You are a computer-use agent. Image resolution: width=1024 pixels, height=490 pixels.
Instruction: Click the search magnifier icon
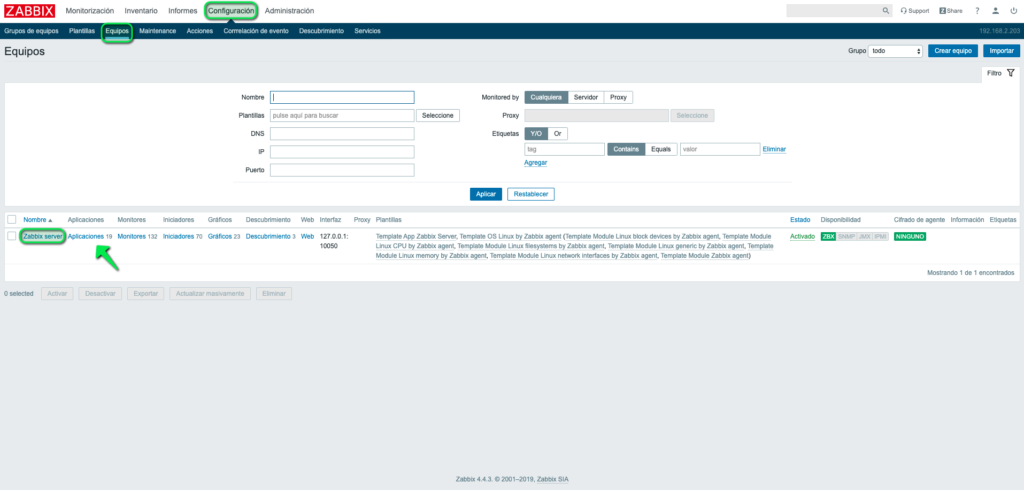click(x=886, y=11)
